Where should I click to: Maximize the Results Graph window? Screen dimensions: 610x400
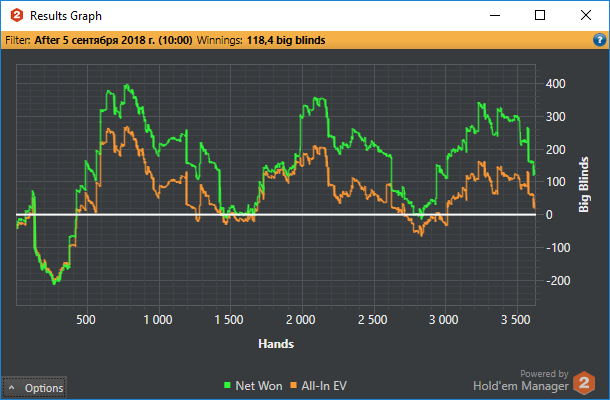tap(540, 15)
